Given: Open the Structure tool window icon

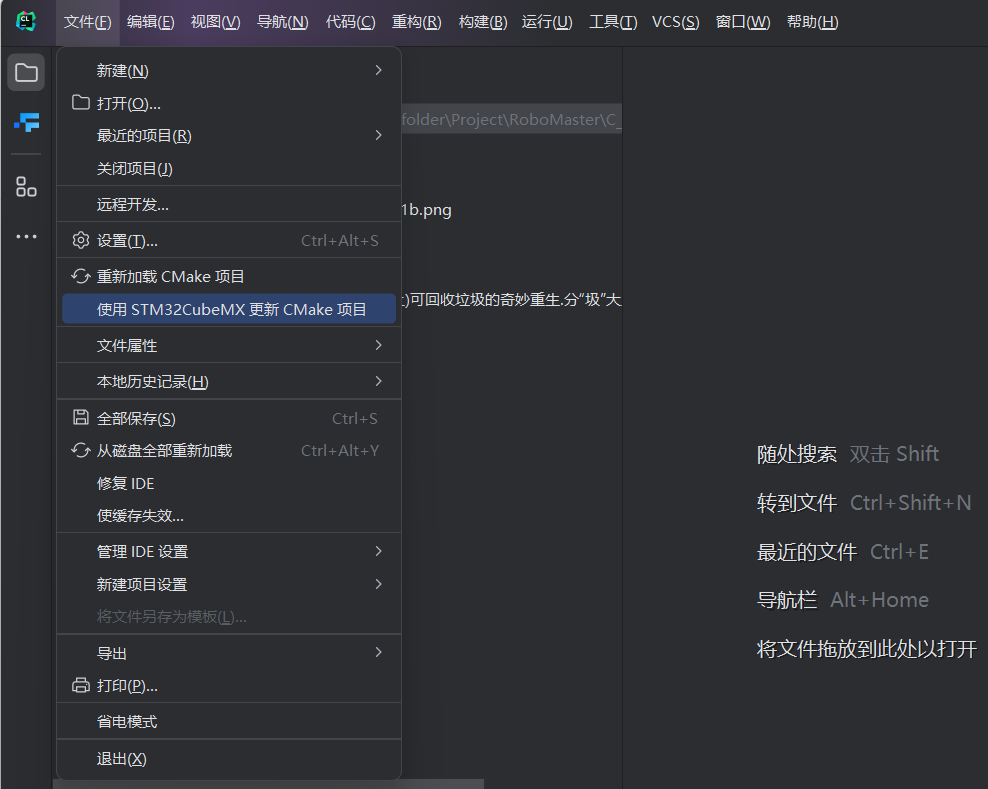Looking at the screenshot, I should pos(26,187).
